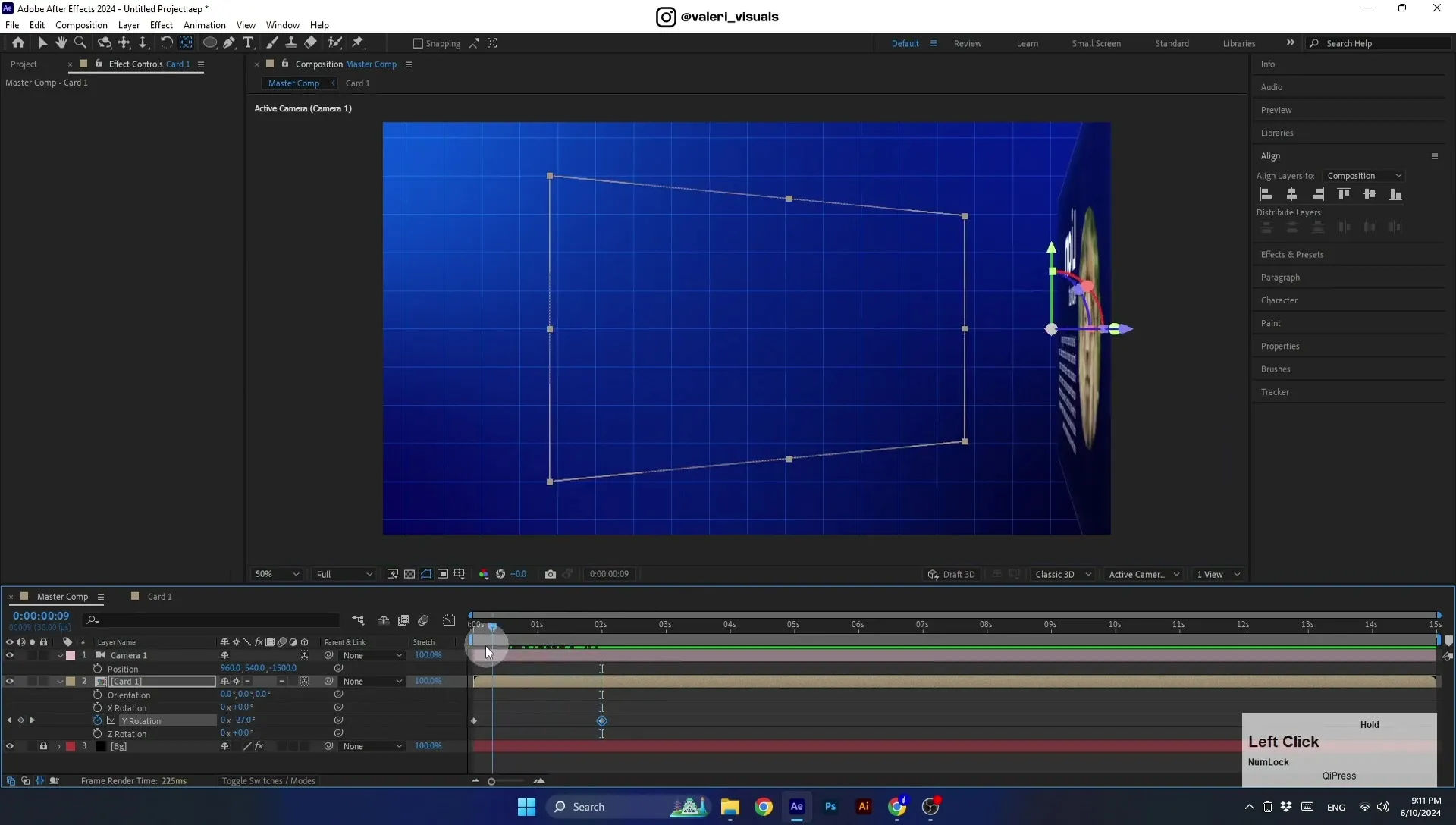The height and width of the screenshot is (825, 1456).
Task: Click the Frame Blending enable icon
Action: click(403, 620)
